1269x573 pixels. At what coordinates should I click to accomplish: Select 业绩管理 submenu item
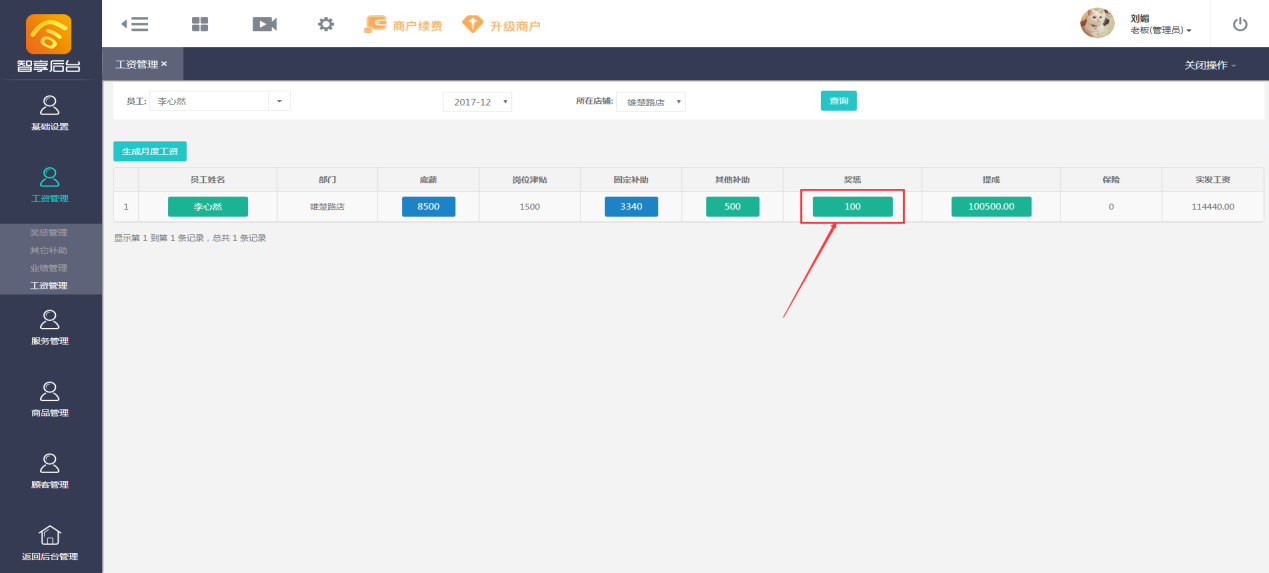pos(49,268)
